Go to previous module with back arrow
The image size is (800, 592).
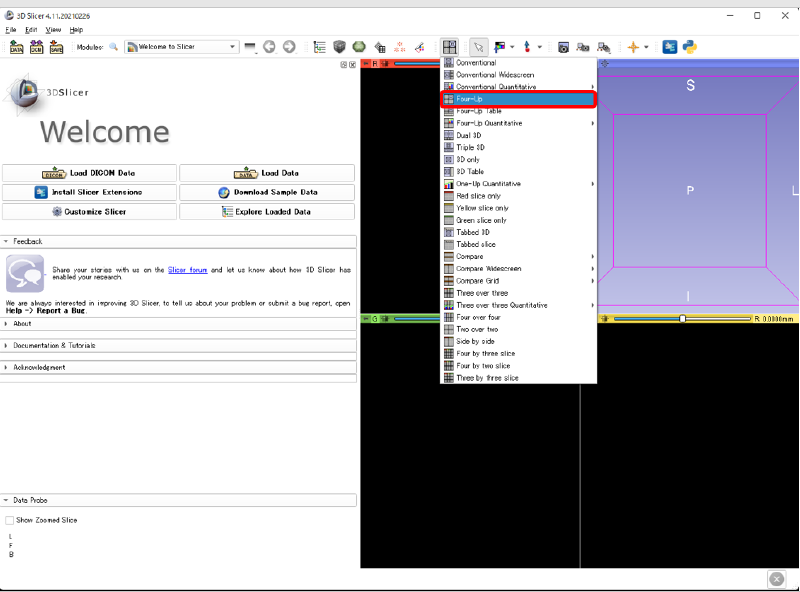coord(269,47)
